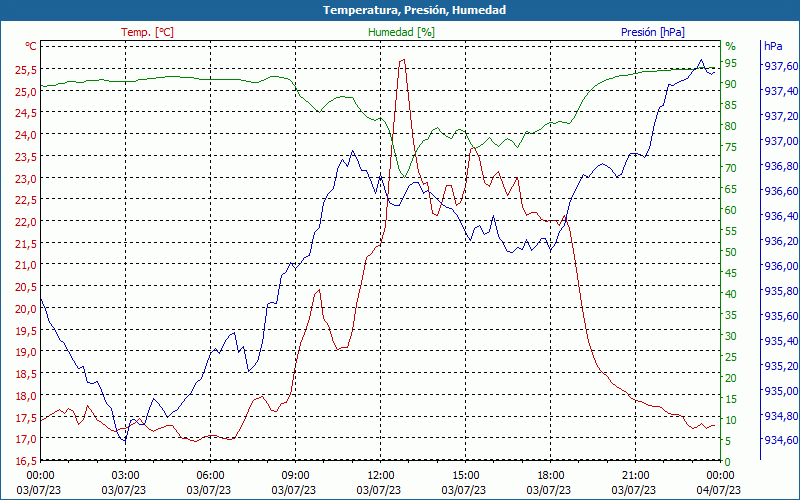Click the '936,40' pressure axis value
The width and height of the screenshot is (800, 500).
tap(781, 216)
